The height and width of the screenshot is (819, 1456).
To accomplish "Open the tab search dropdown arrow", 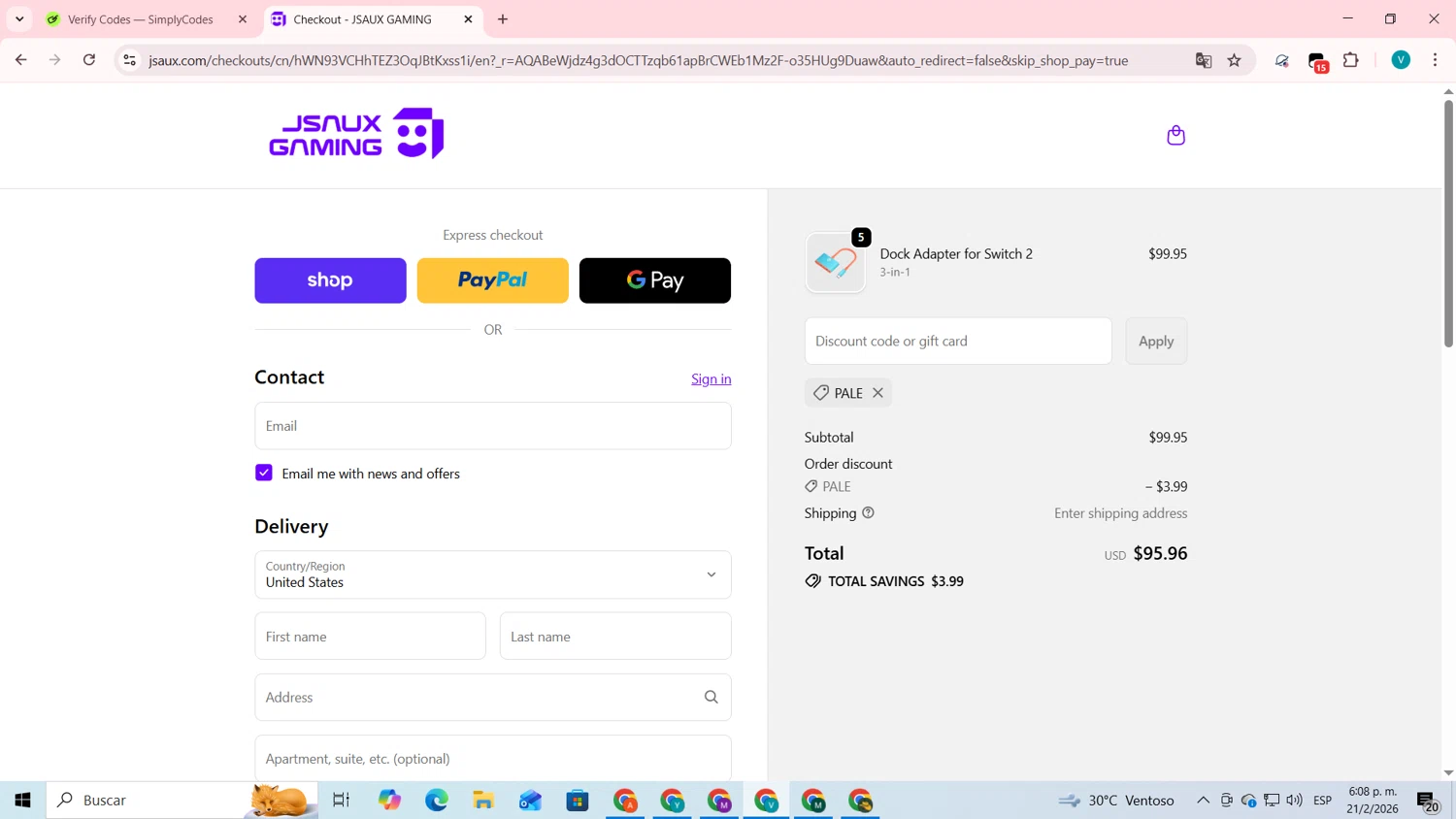I will [19, 19].
